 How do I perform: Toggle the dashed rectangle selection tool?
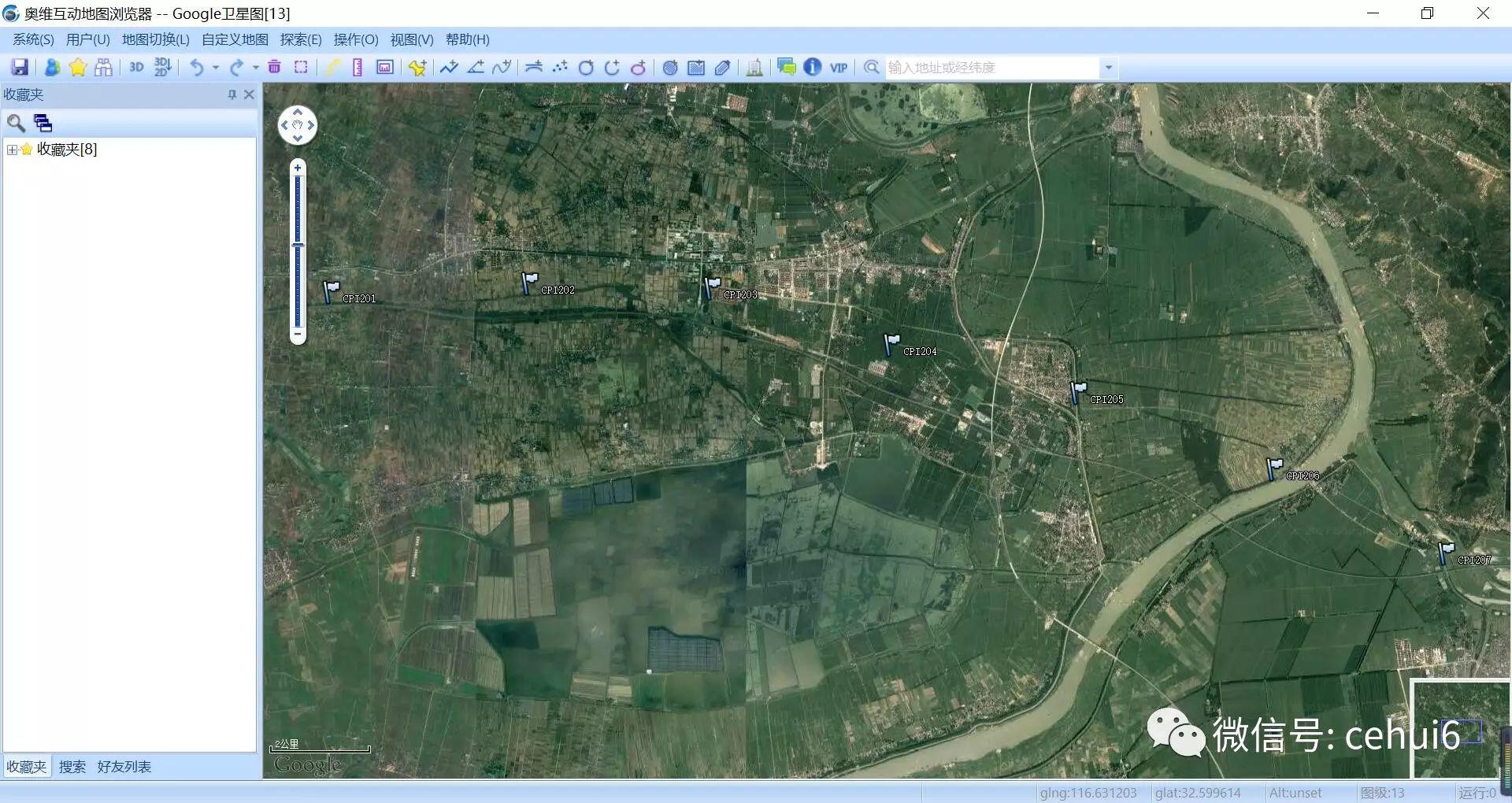[x=301, y=68]
